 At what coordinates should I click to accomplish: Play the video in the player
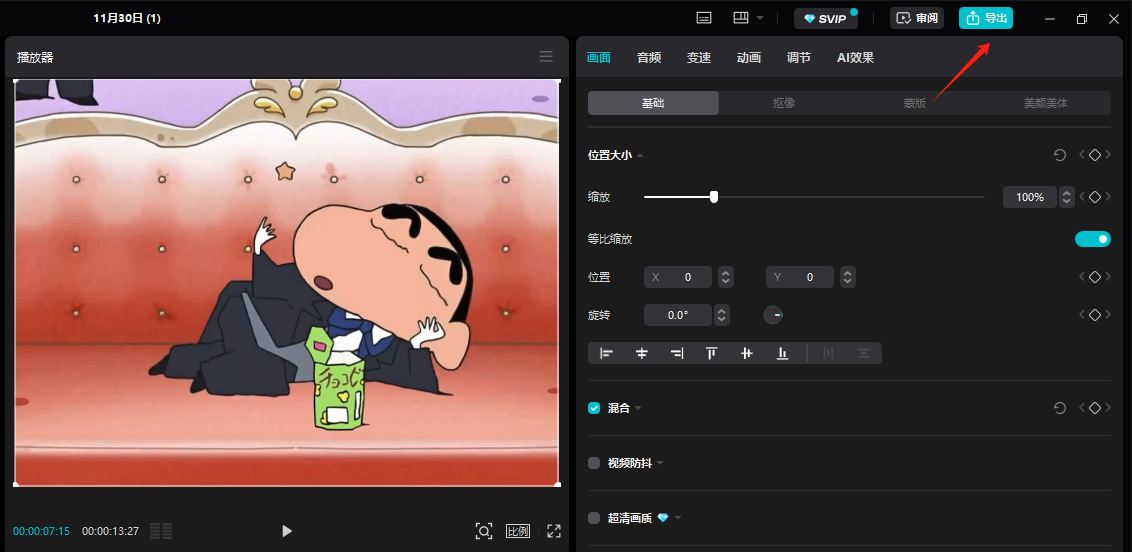click(287, 531)
